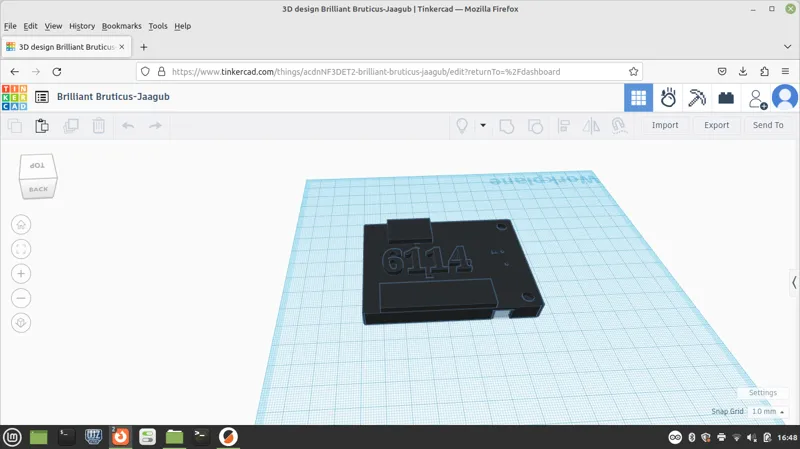The width and height of the screenshot is (800, 449).
Task: Expand the collapsed shapes panel chevron
Action: 794,282
